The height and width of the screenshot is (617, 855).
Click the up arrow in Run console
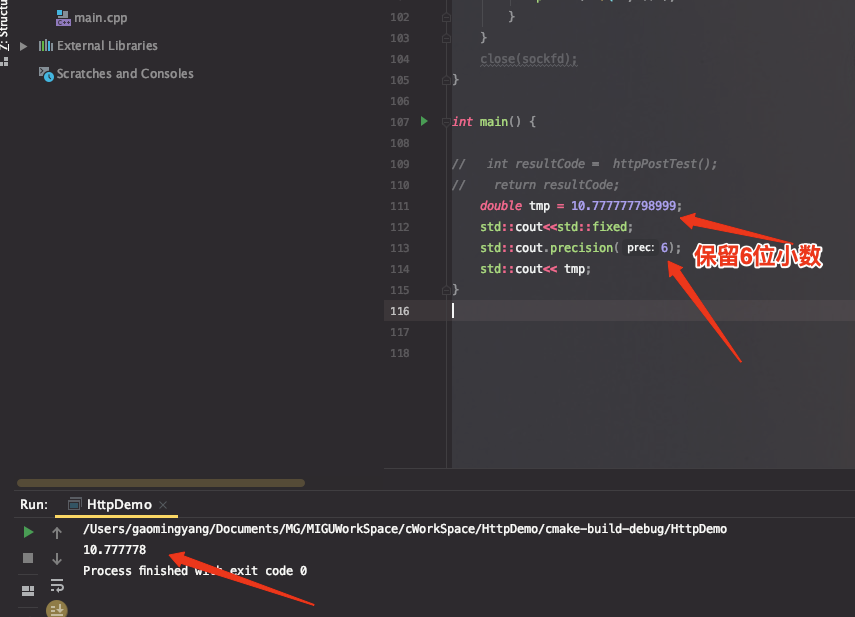tap(57, 533)
